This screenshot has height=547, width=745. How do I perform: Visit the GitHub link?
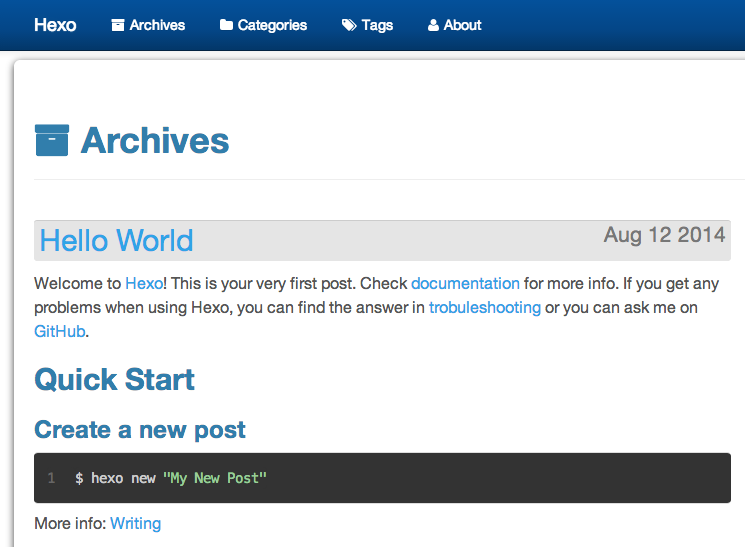(x=60, y=331)
